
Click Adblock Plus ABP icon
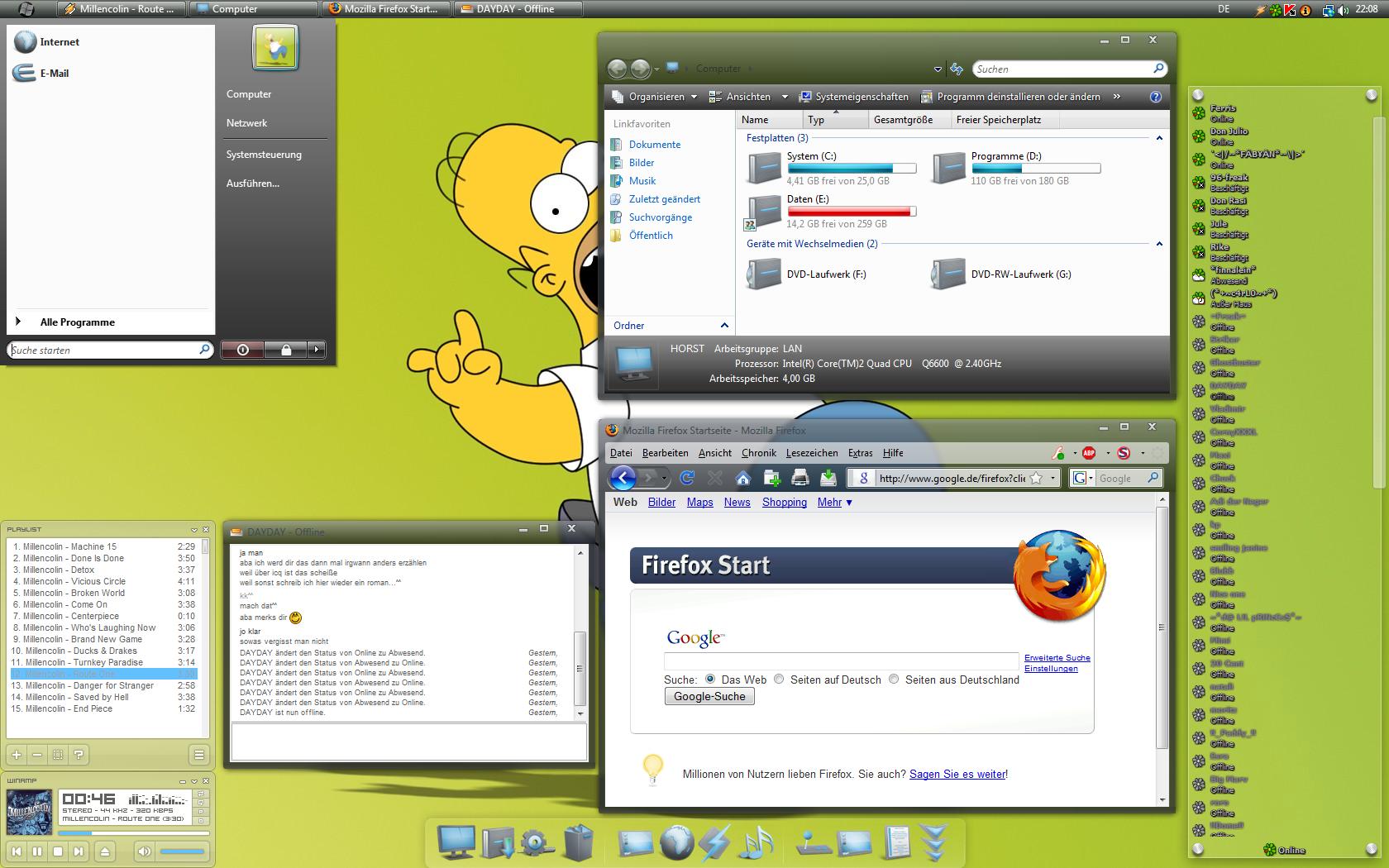coord(1089,453)
